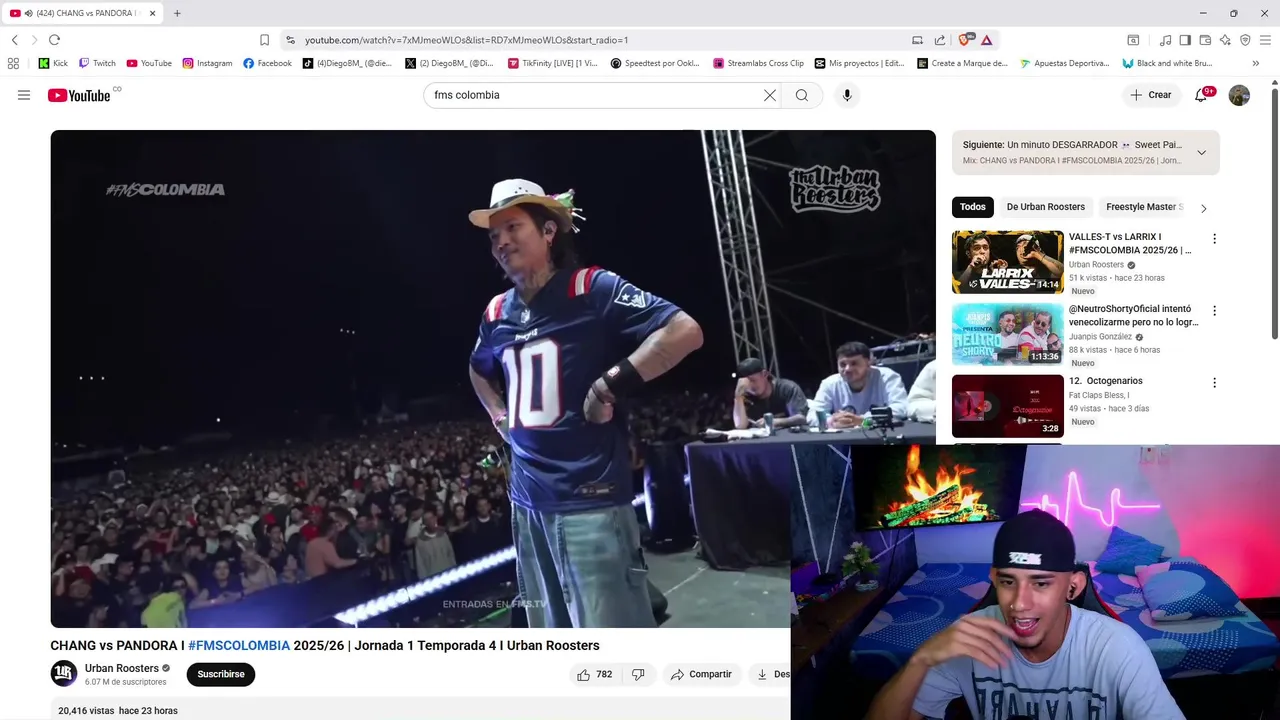Open the Octogenarios 3:28 thumbnail

point(1007,406)
